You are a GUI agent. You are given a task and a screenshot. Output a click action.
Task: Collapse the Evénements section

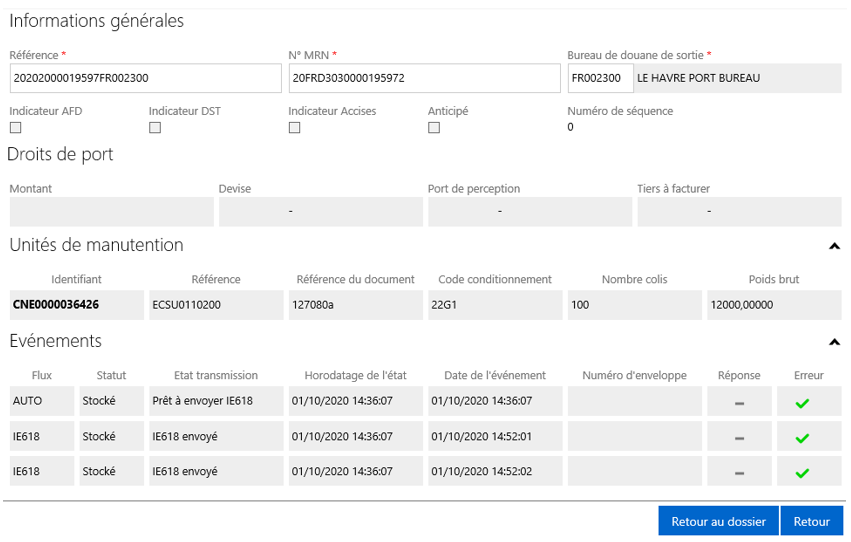coord(834,342)
